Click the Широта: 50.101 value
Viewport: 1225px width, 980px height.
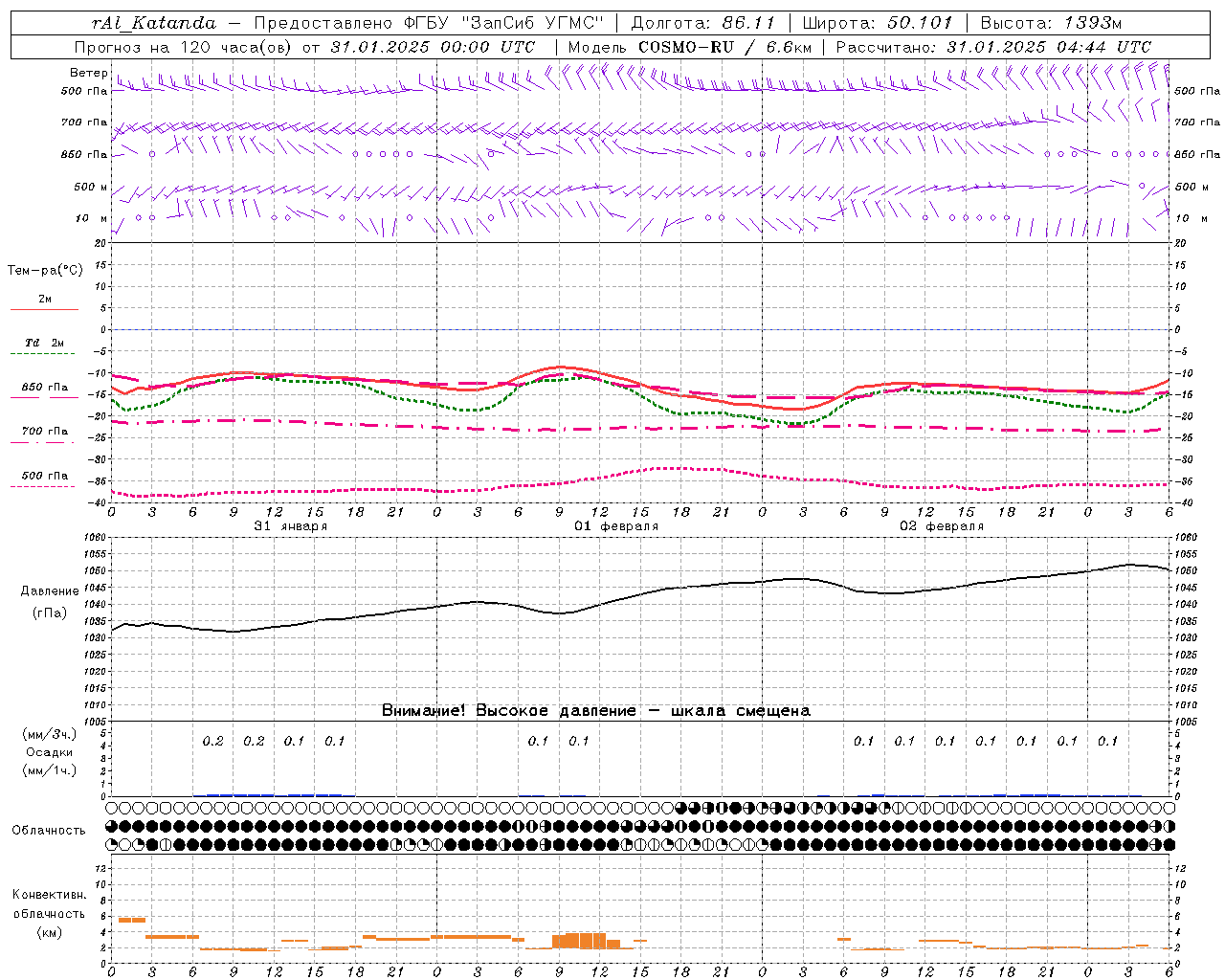[877, 23]
